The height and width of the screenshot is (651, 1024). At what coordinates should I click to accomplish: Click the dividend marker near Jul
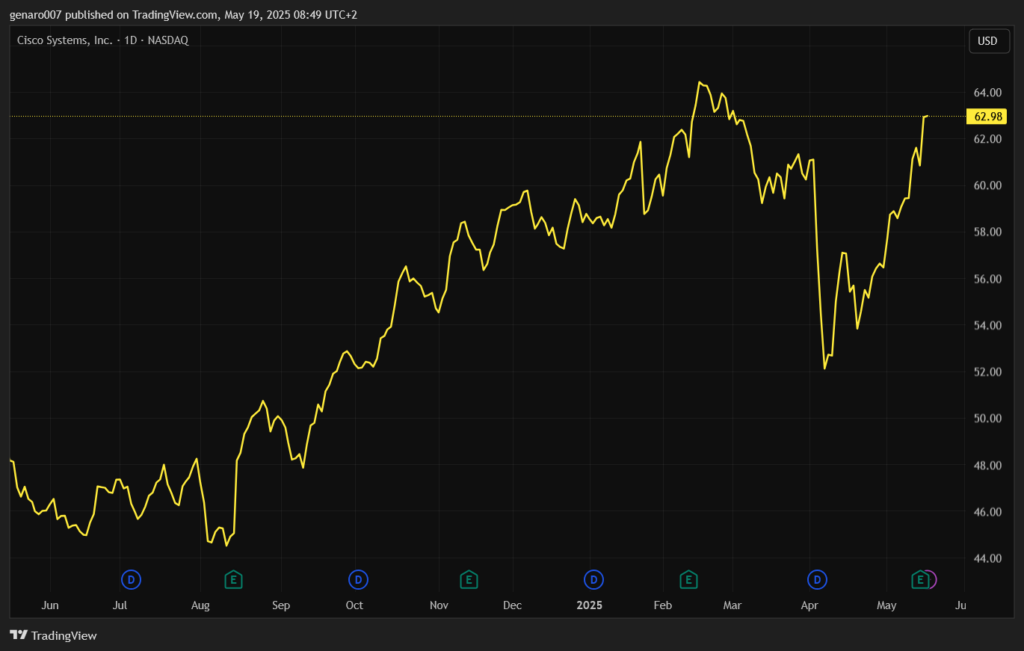[131, 579]
